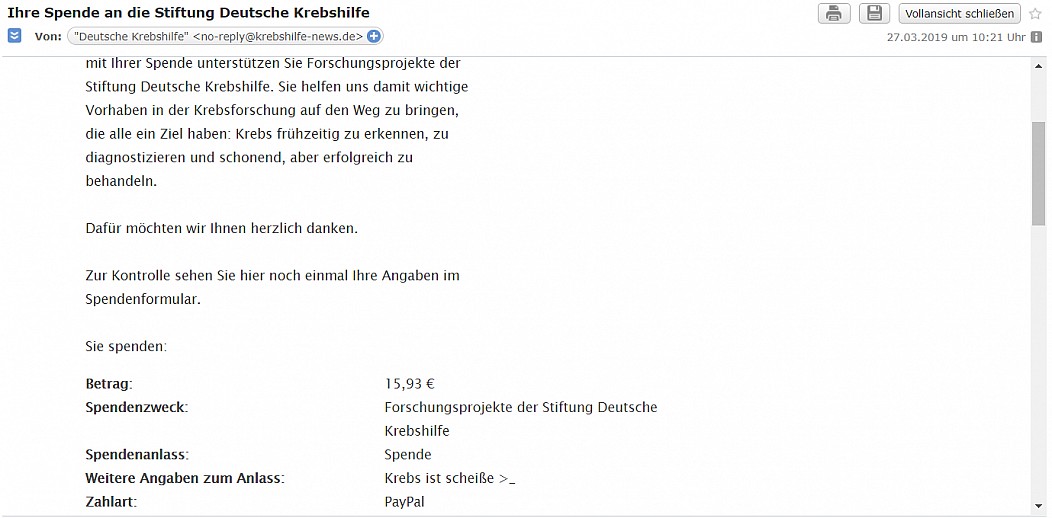Click the Spendenzweck label

pos(137,408)
